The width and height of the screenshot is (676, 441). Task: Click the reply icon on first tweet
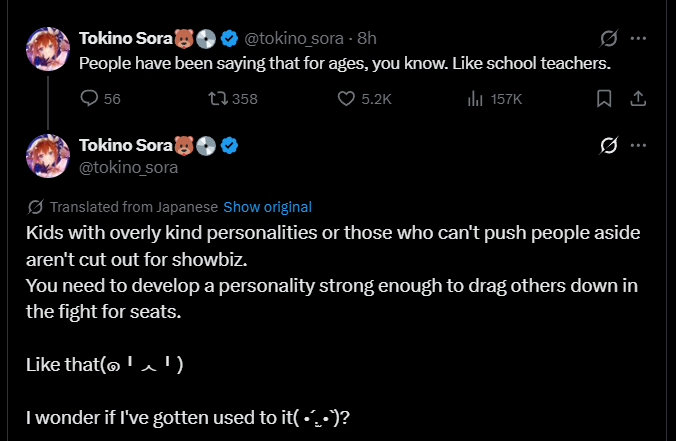tap(89, 99)
